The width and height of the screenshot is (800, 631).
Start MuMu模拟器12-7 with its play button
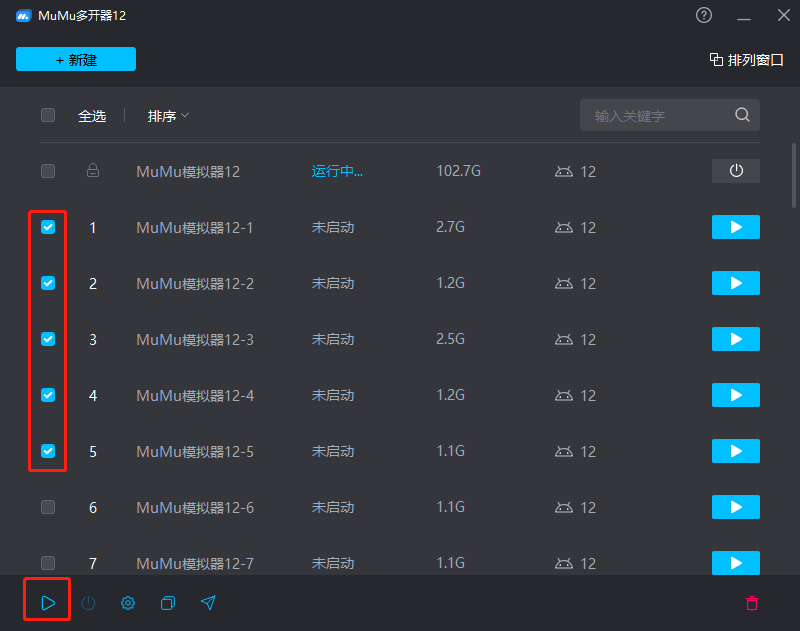[736, 563]
